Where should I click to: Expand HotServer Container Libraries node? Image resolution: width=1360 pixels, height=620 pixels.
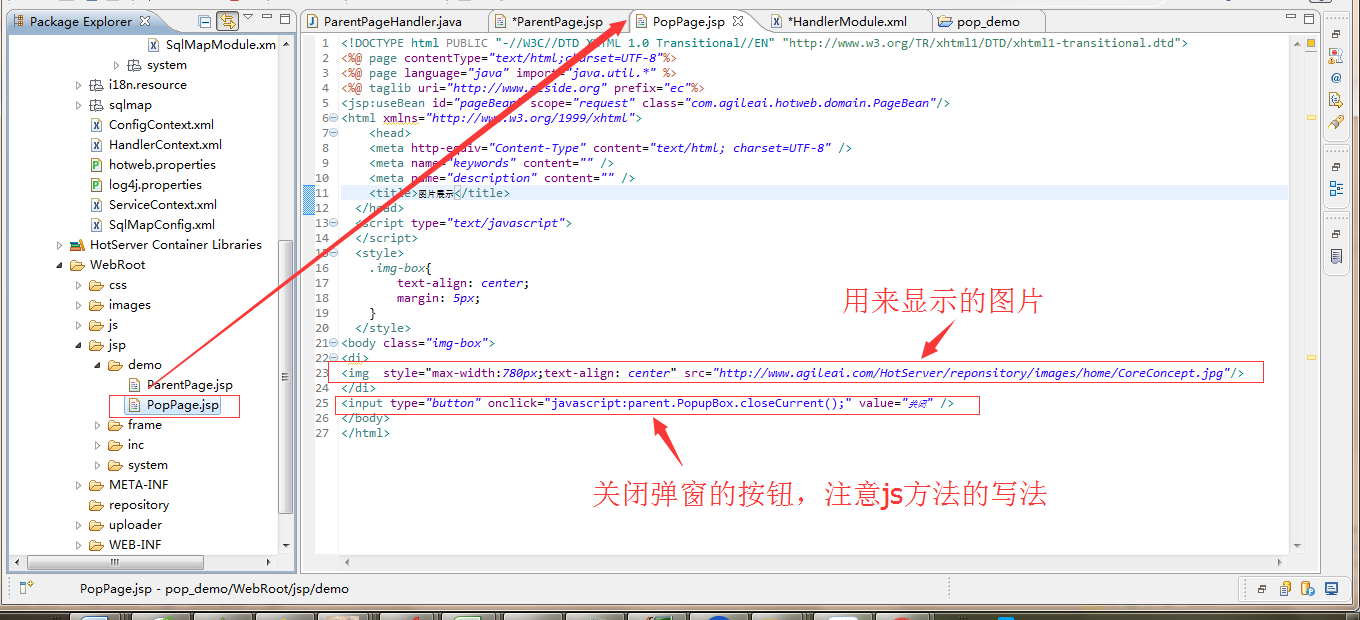click(x=60, y=245)
